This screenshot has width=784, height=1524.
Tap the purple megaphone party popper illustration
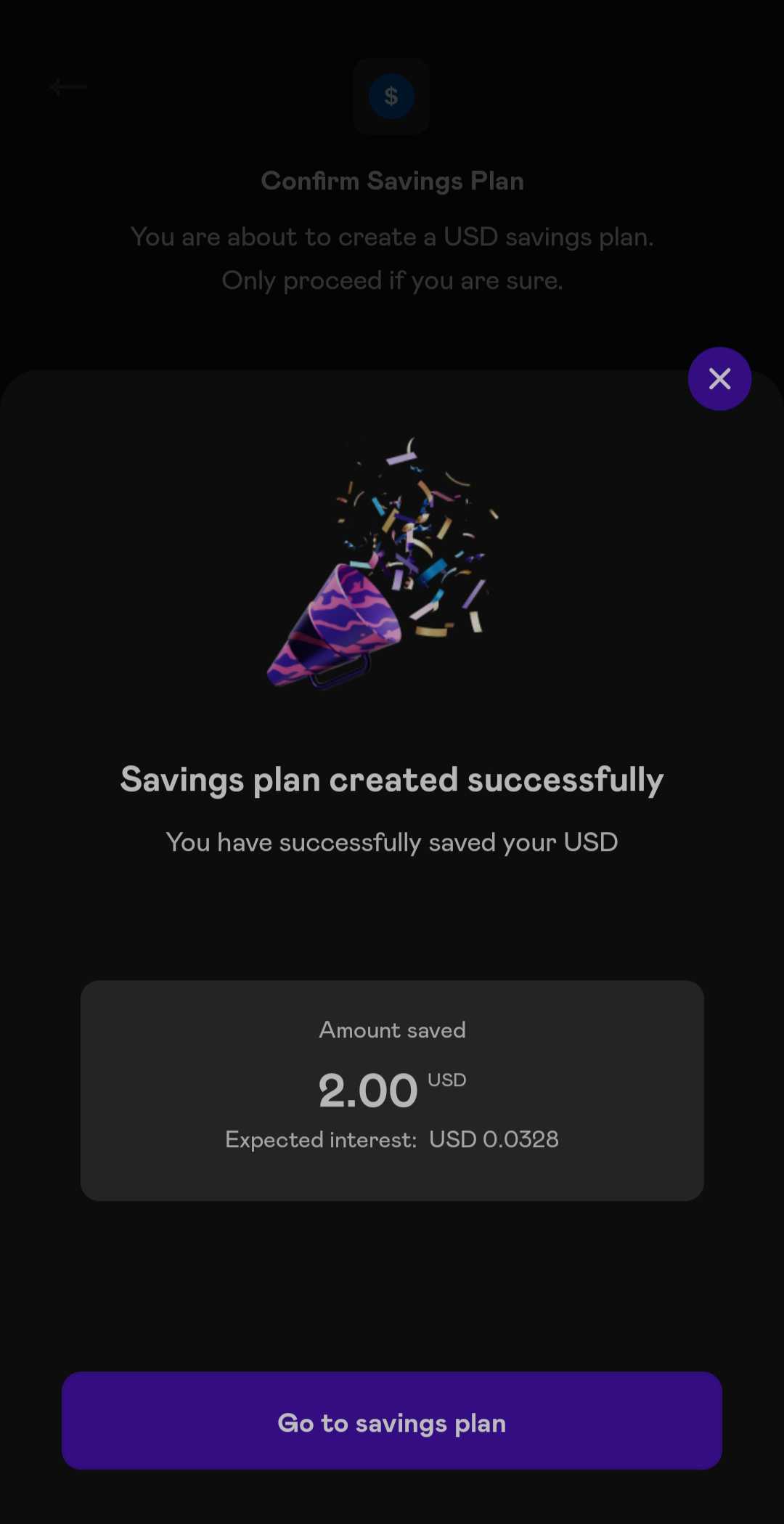[335, 626]
